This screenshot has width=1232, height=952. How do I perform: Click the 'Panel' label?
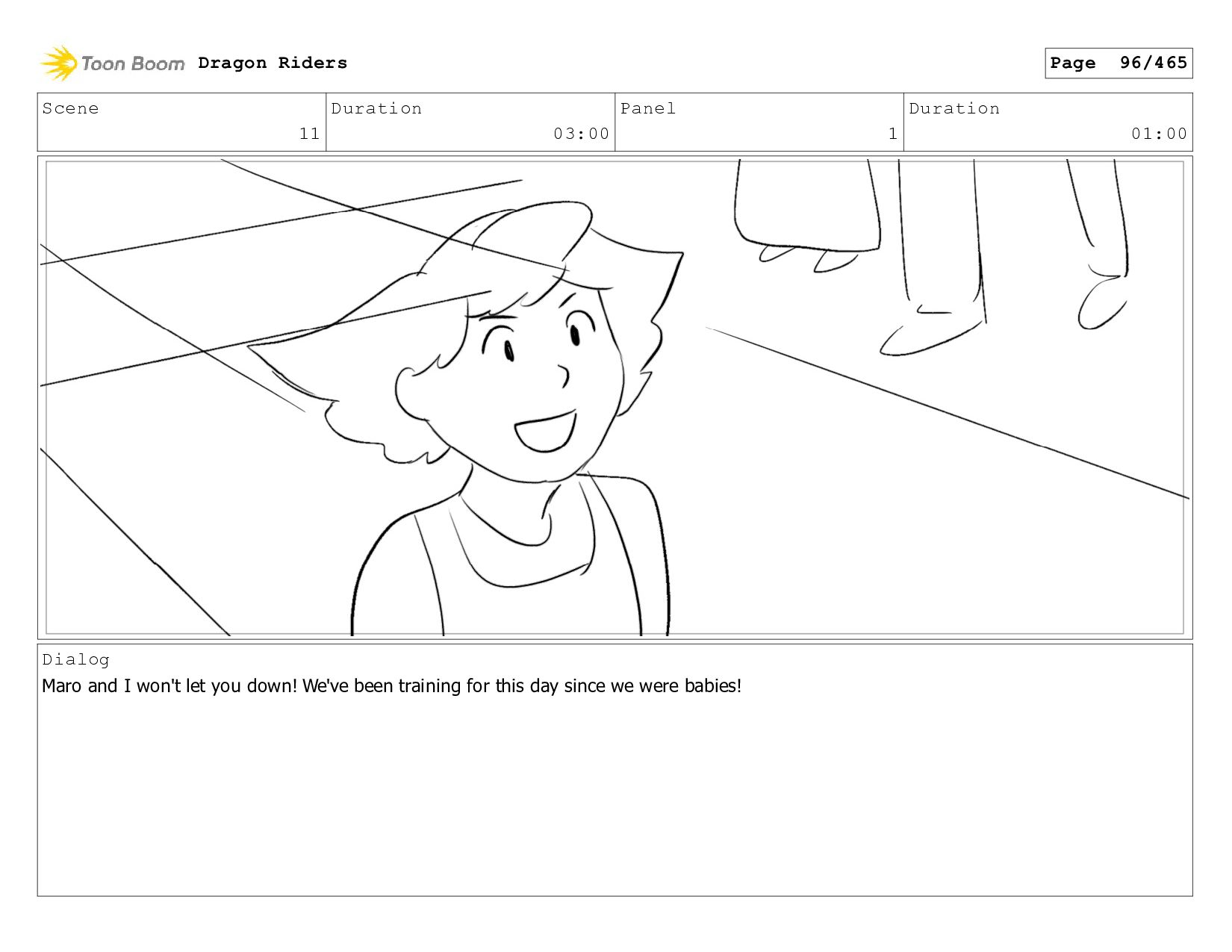[x=648, y=109]
